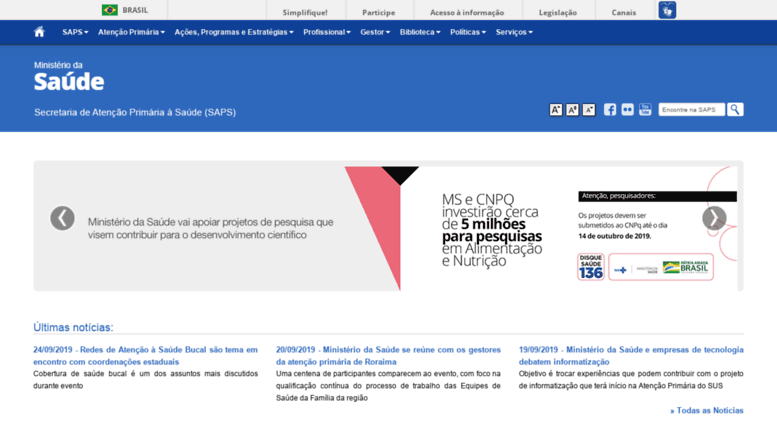Open the 19/09/2019 informatização news

(x=631, y=356)
